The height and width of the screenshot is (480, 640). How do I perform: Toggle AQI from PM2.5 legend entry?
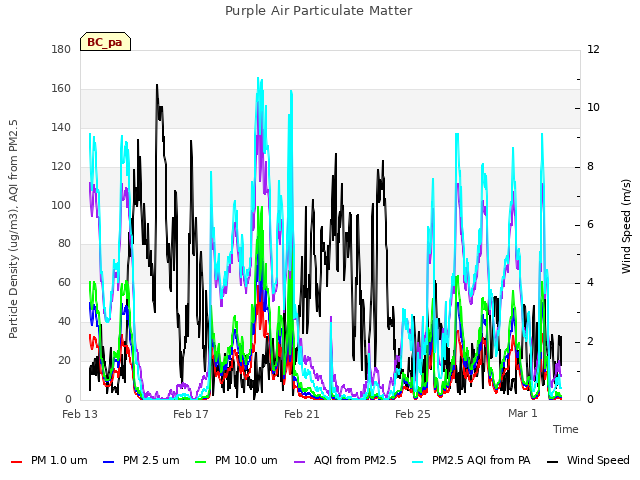[345, 460]
